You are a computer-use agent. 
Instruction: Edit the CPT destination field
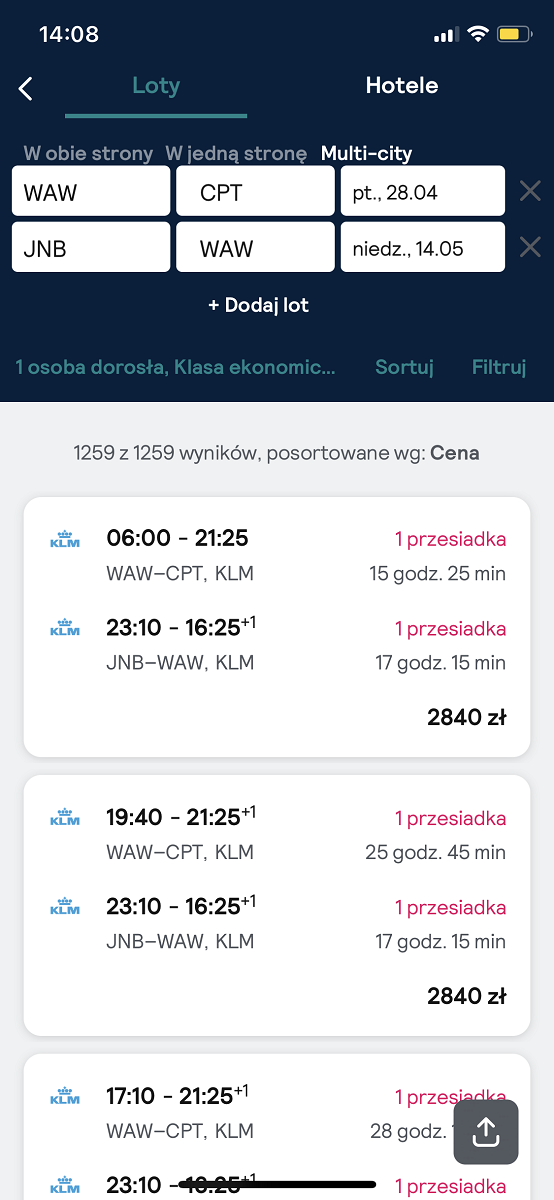pyautogui.click(x=255, y=191)
